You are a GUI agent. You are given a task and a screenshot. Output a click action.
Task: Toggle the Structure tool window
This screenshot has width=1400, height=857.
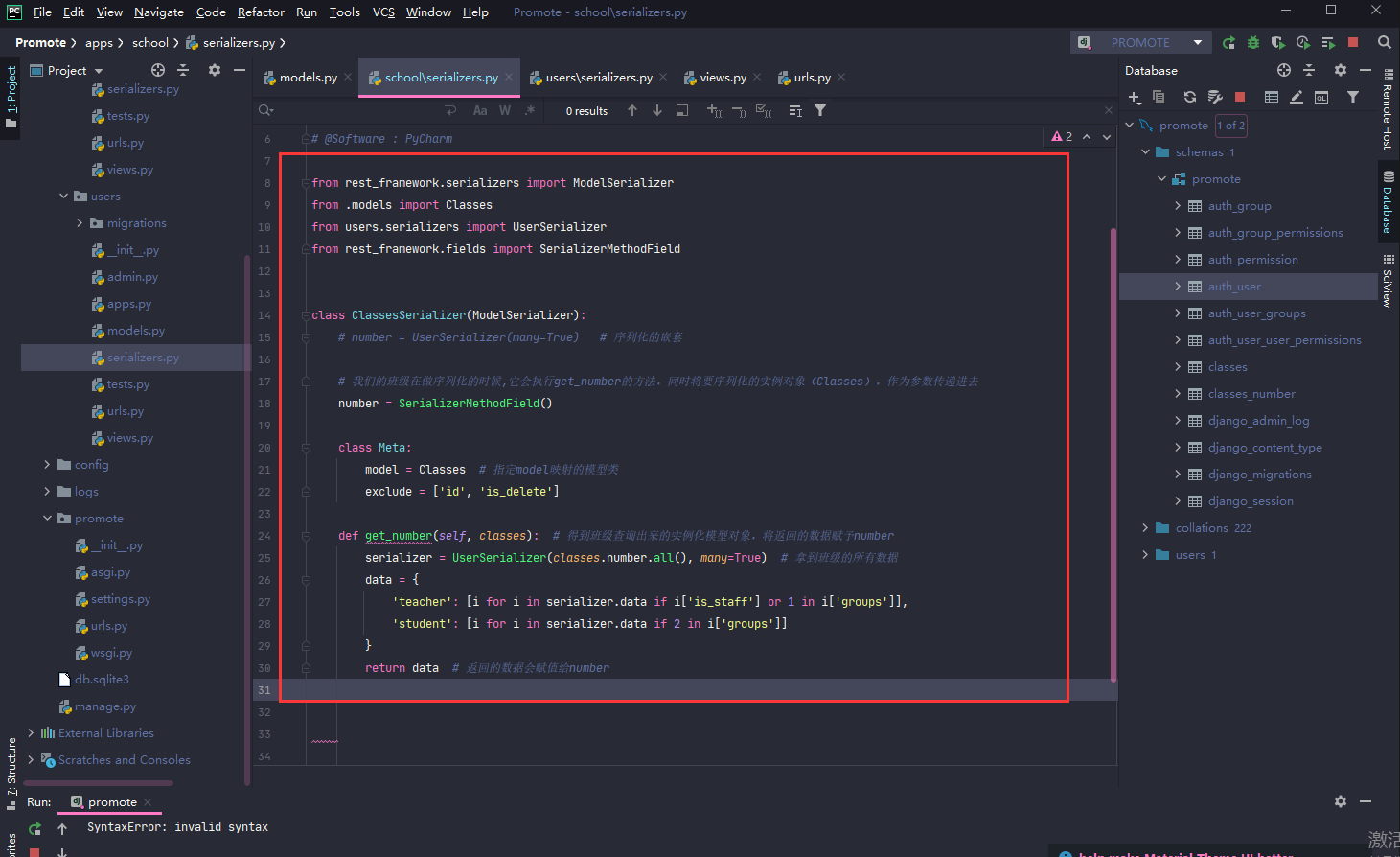tap(11, 775)
